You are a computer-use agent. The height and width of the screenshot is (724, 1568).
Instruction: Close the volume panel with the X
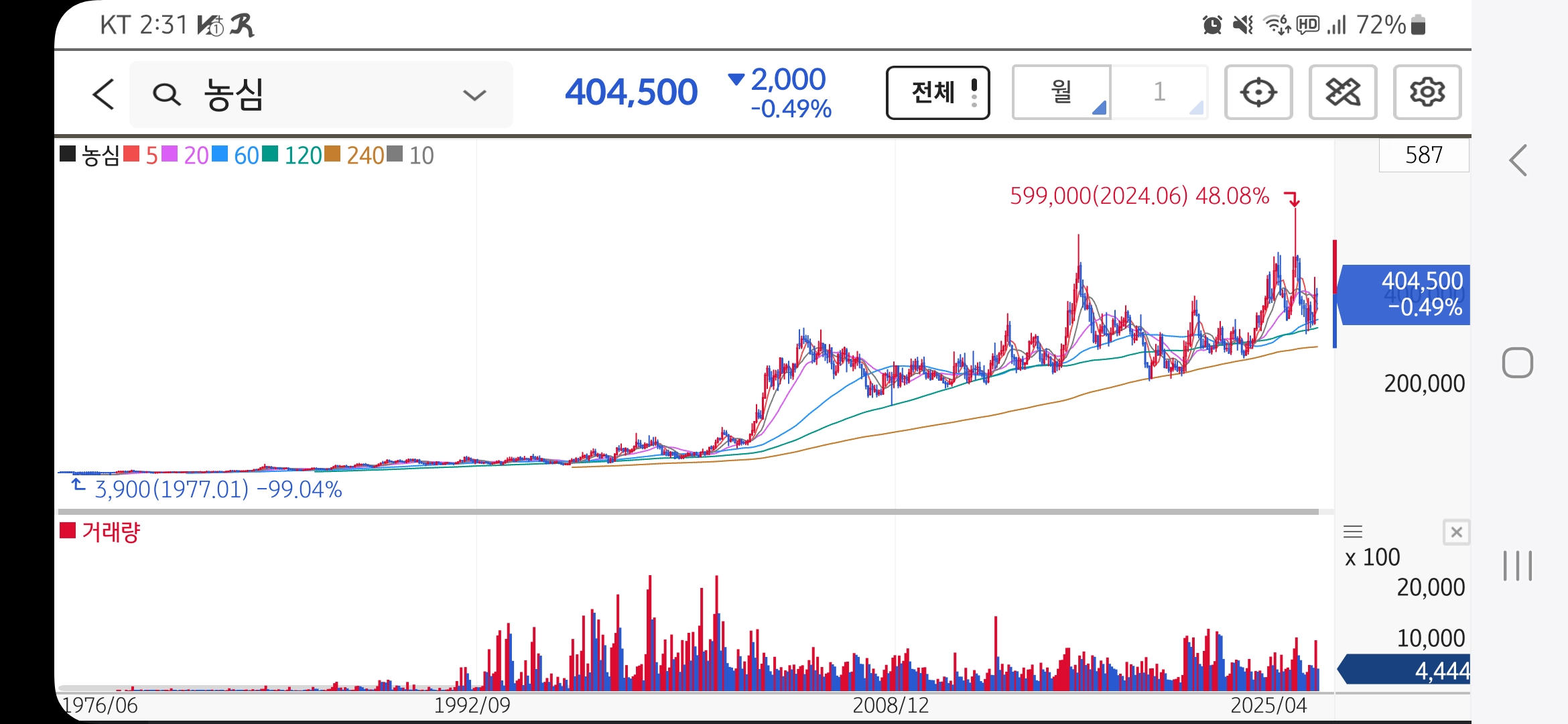[x=1456, y=532]
